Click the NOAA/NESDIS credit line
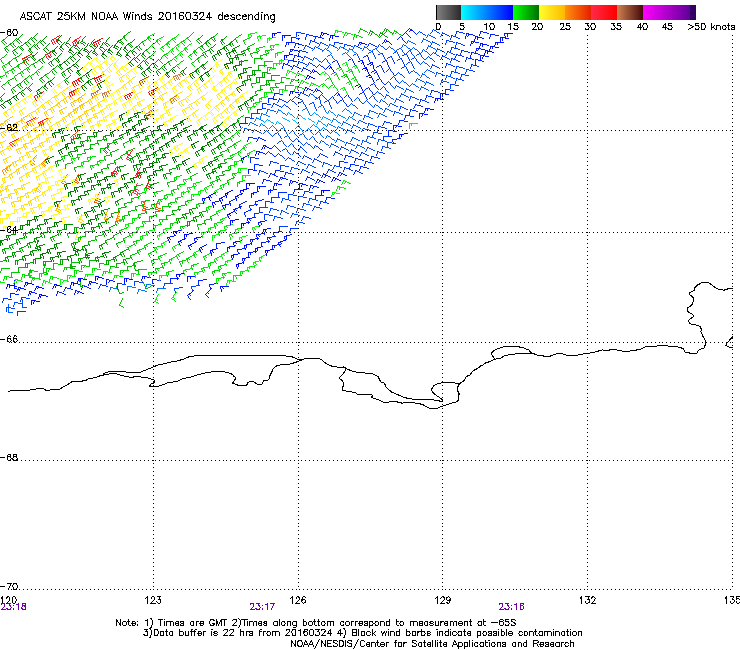The image size is (740, 650). pos(432,644)
